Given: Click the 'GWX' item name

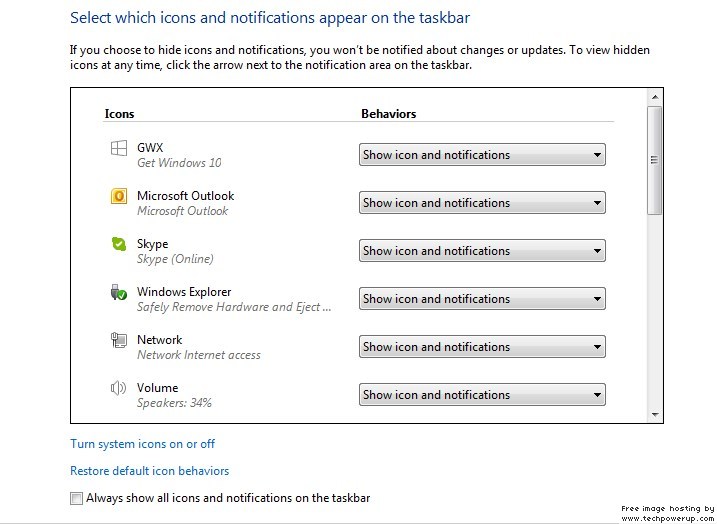Looking at the screenshot, I should point(150,148).
